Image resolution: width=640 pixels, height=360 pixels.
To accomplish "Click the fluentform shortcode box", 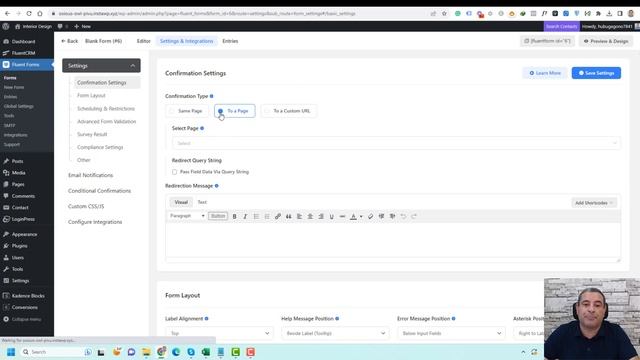I will [547, 41].
